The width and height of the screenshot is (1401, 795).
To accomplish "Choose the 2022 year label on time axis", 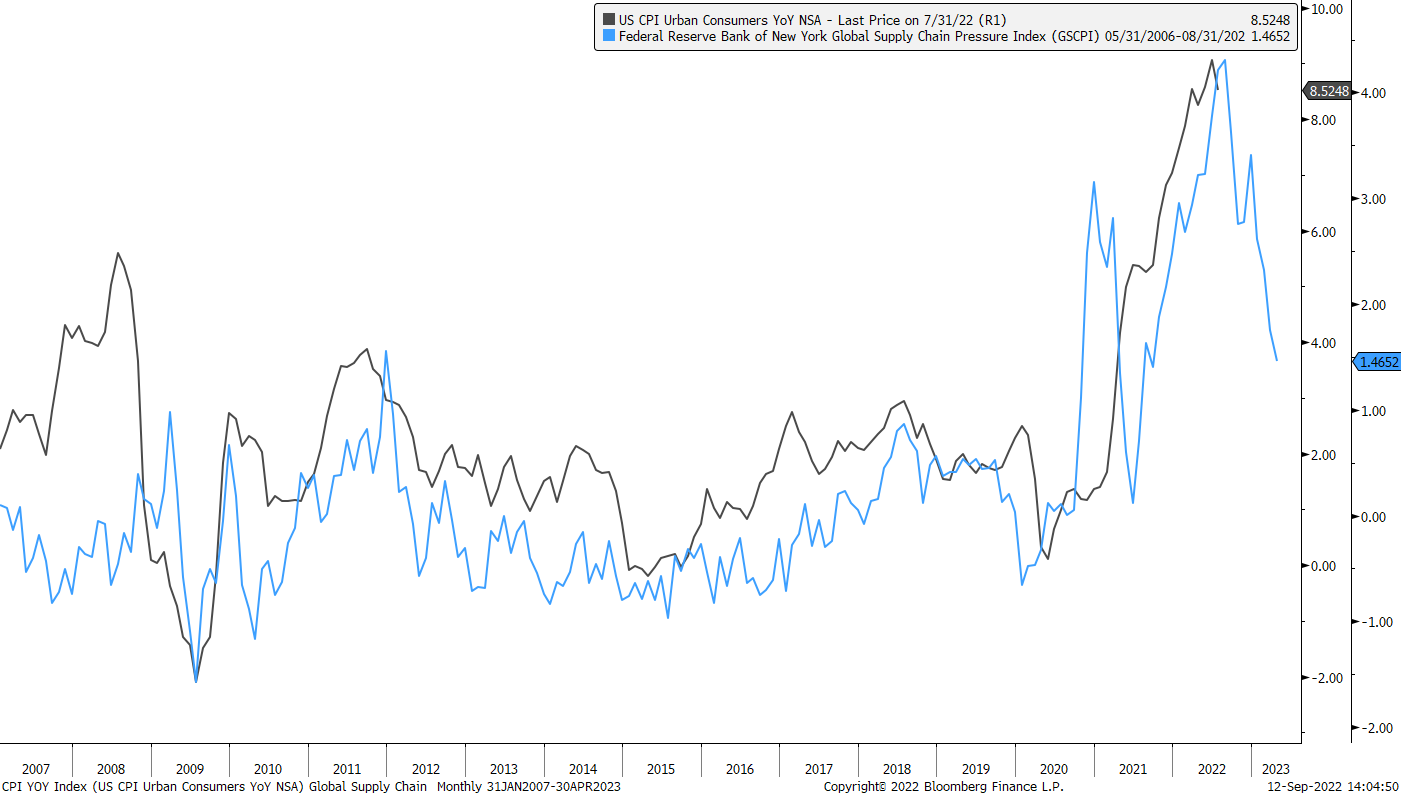I will [x=1211, y=769].
